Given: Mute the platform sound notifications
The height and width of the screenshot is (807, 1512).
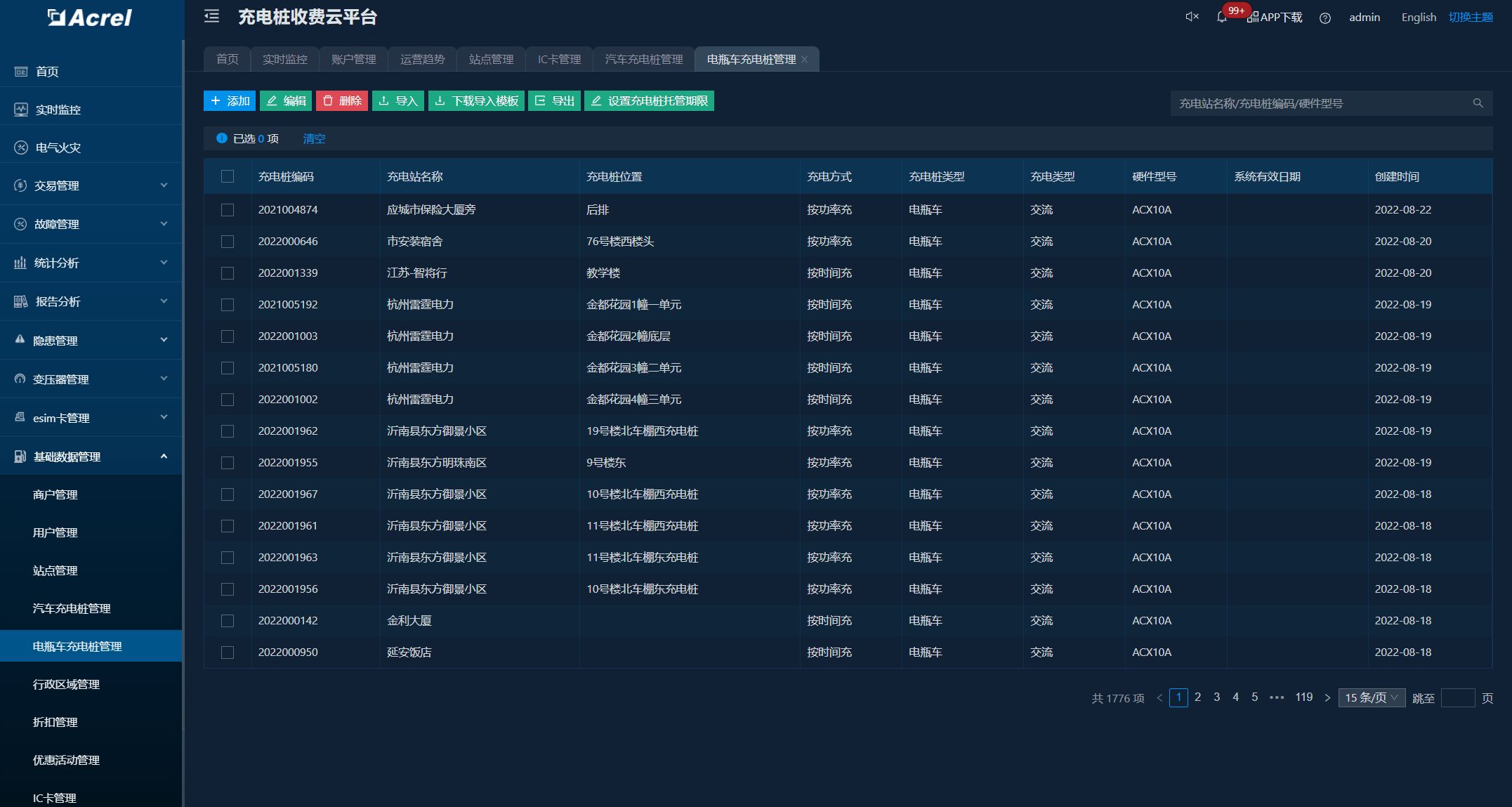Looking at the screenshot, I should pos(1190,16).
